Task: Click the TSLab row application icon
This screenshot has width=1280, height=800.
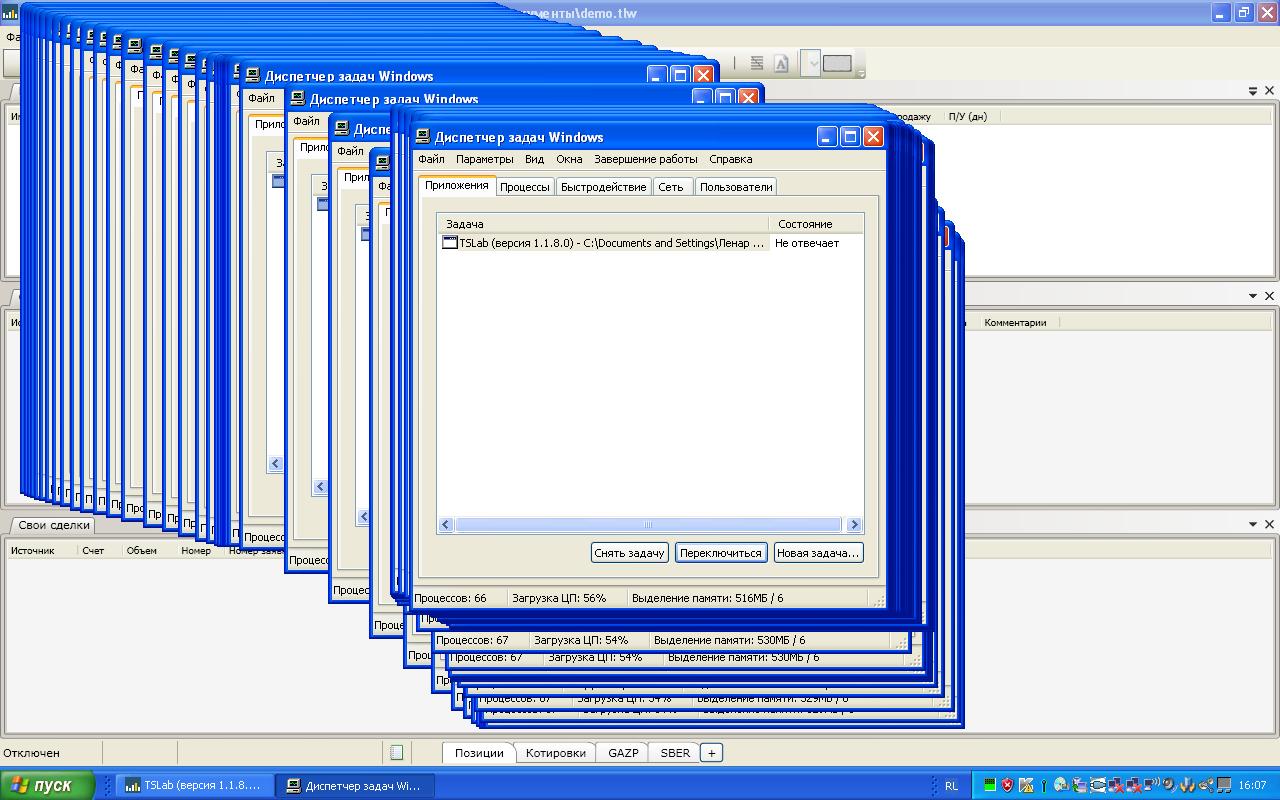Action: 450,243
